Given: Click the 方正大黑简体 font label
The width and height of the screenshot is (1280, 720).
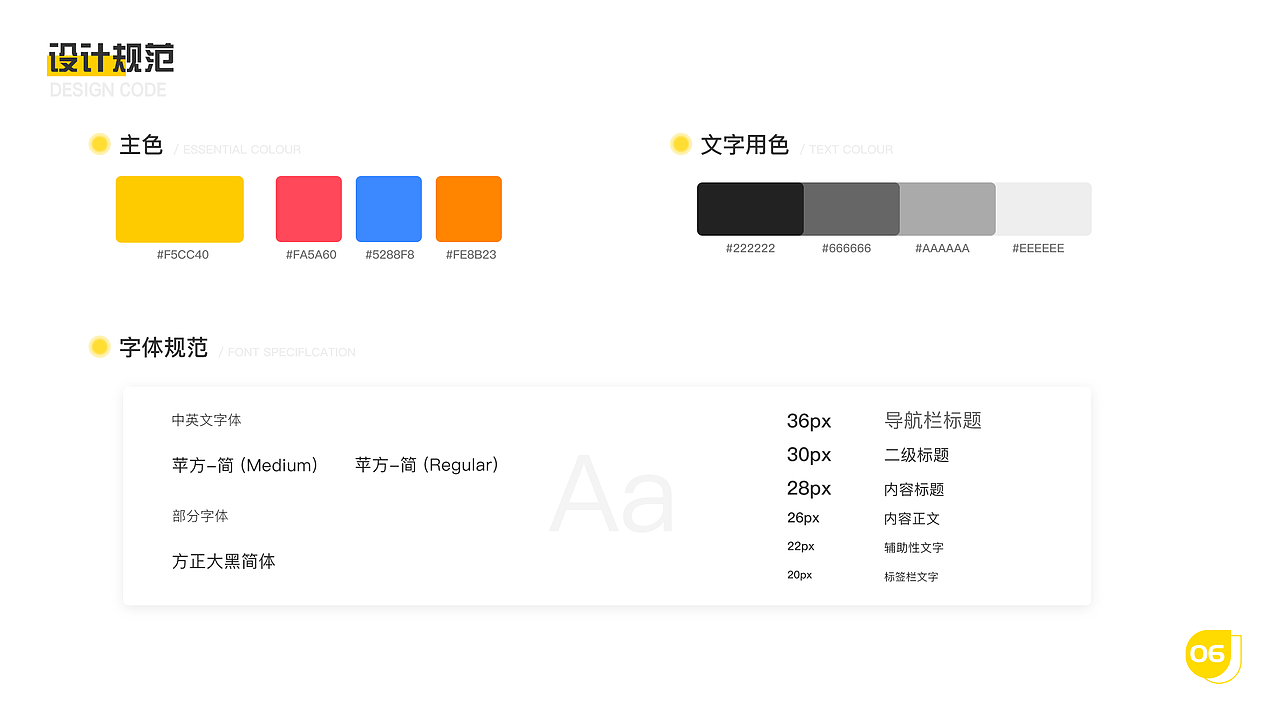Looking at the screenshot, I should coord(223,561).
